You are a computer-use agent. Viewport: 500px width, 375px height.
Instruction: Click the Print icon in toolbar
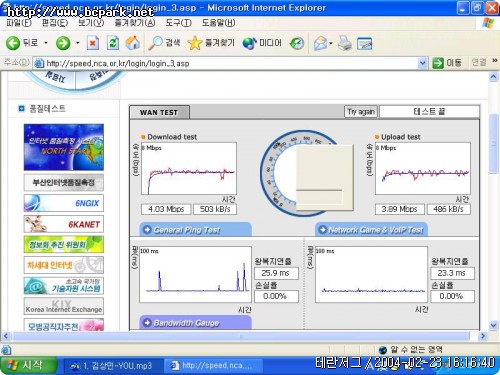(x=345, y=43)
